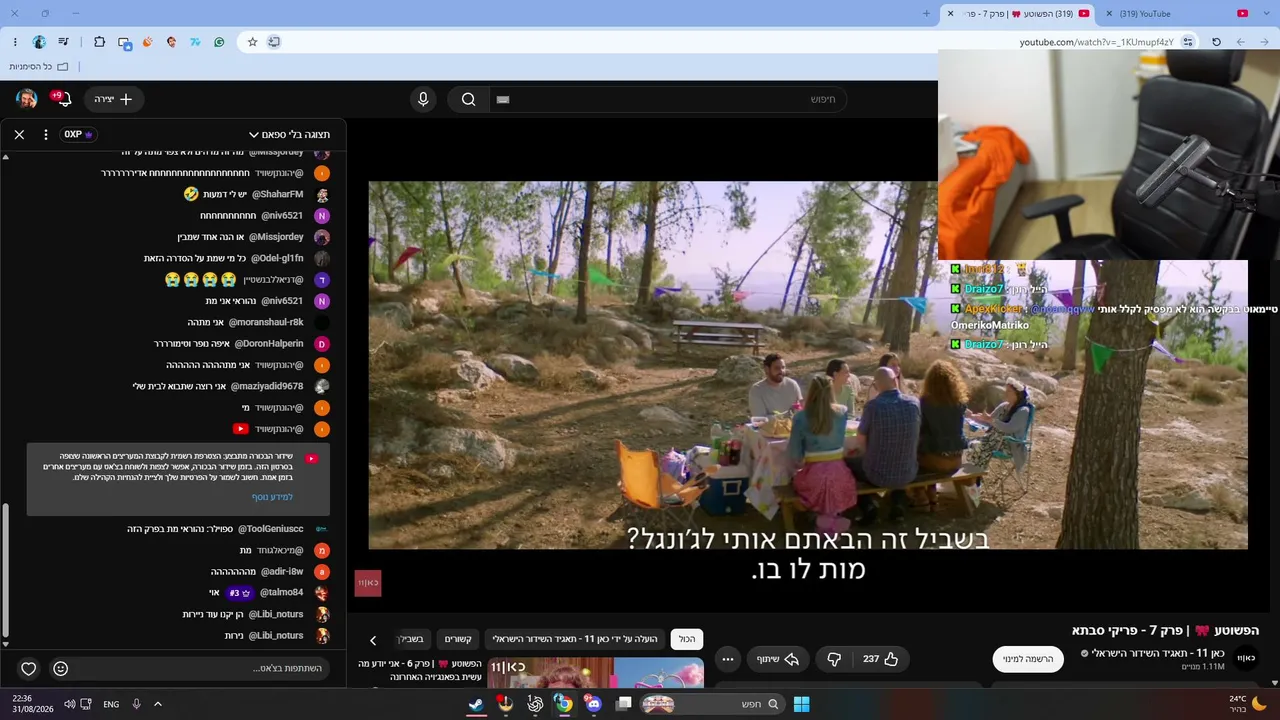This screenshot has height=720, width=1280.
Task: Click the YouTube search magnifier button
Action: point(468,99)
